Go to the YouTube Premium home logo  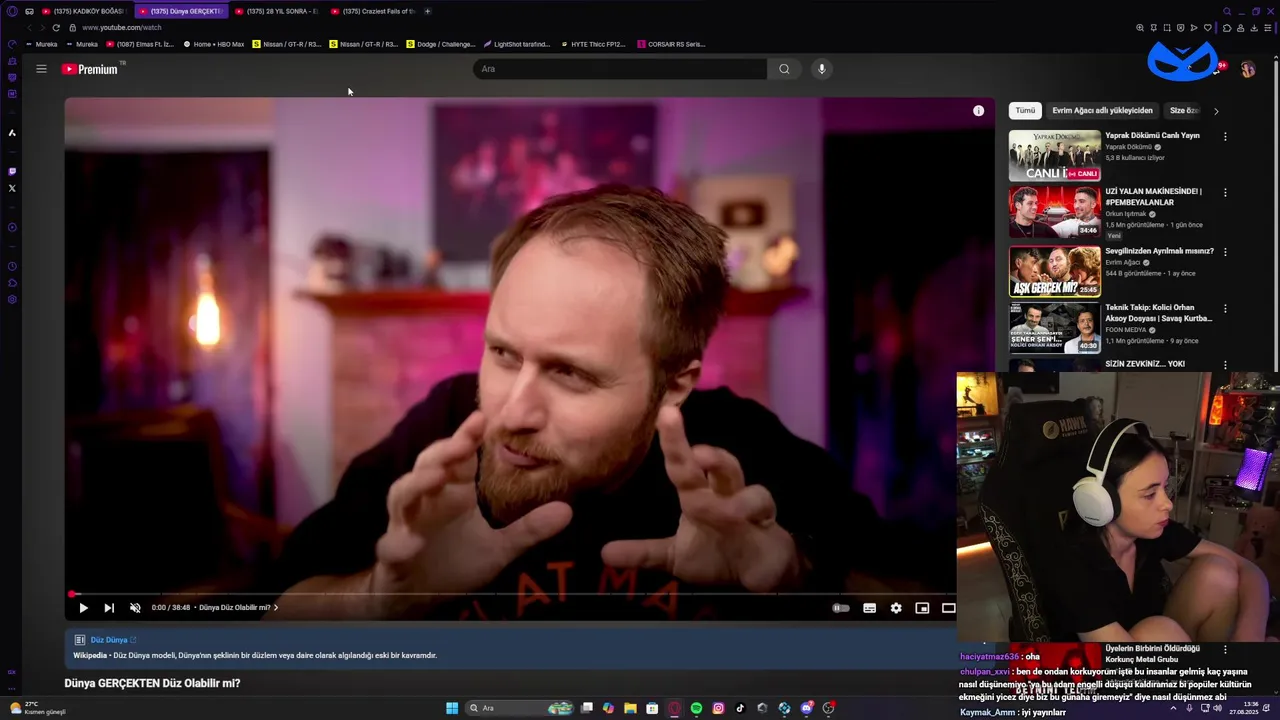(90, 69)
